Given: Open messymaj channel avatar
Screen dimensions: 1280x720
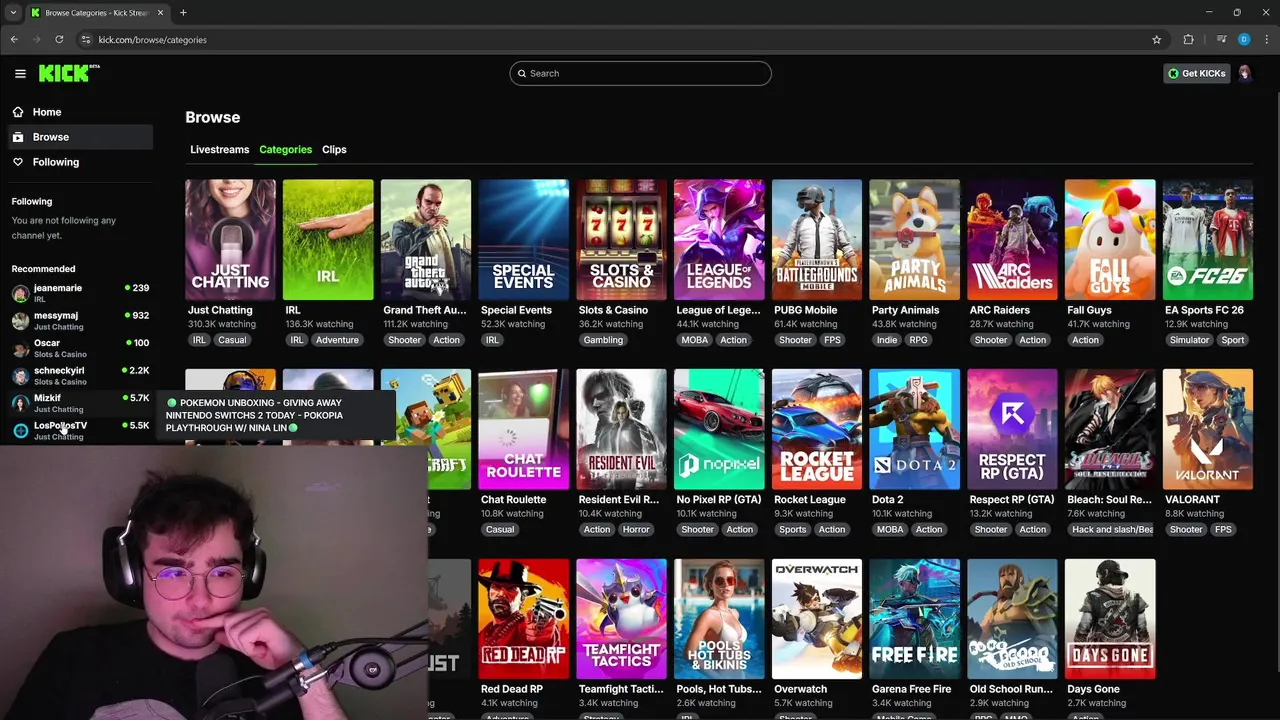Looking at the screenshot, I should (x=20, y=321).
